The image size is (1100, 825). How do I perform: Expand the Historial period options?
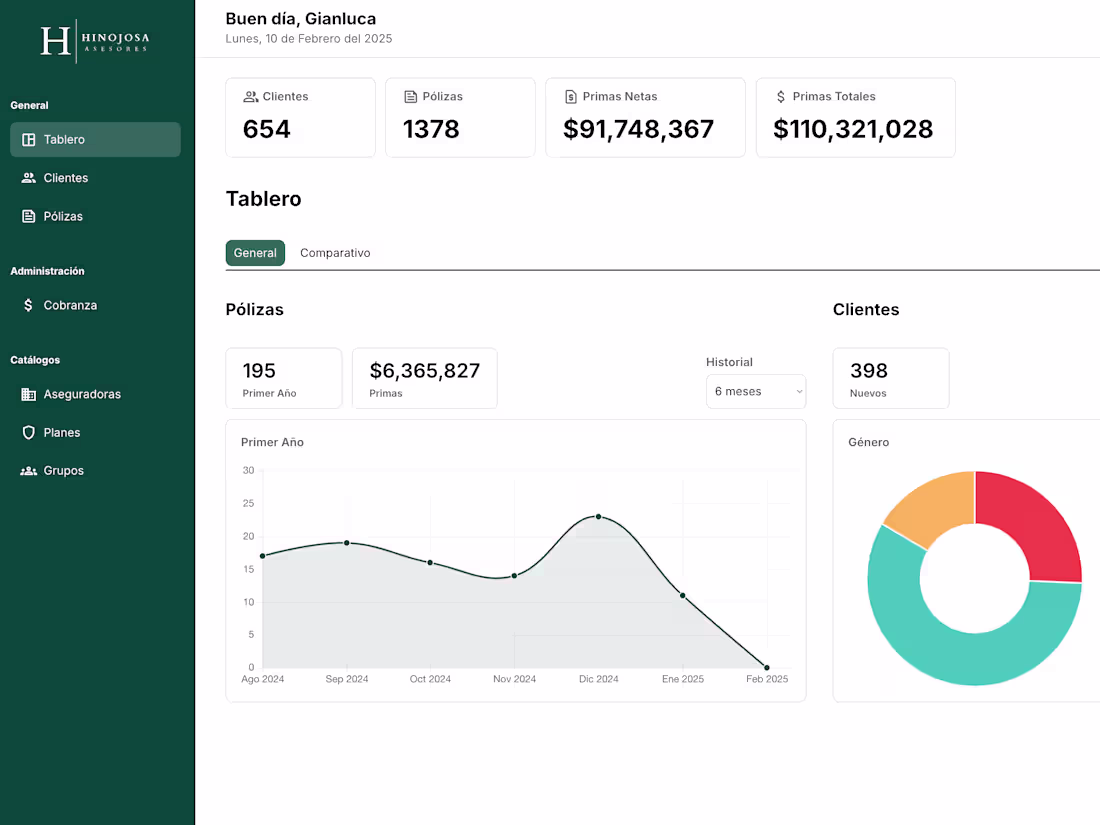point(755,391)
